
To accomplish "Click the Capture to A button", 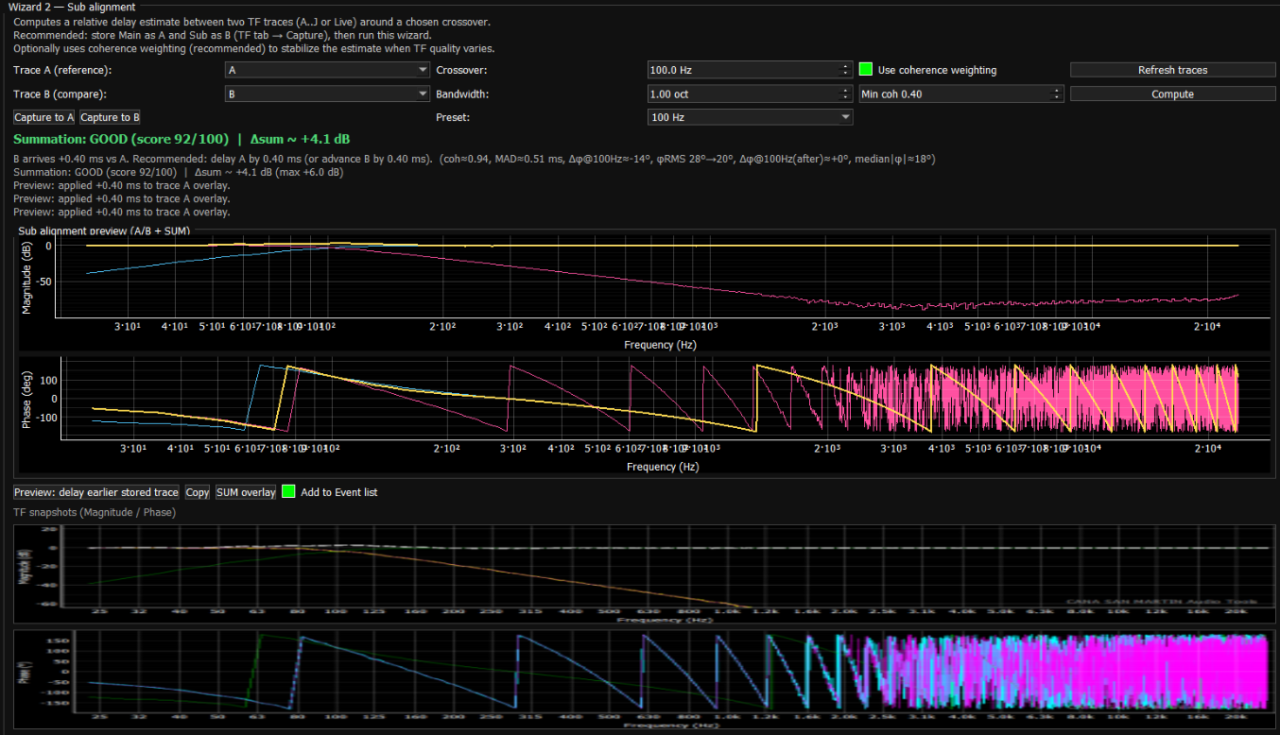I will 44,118.
